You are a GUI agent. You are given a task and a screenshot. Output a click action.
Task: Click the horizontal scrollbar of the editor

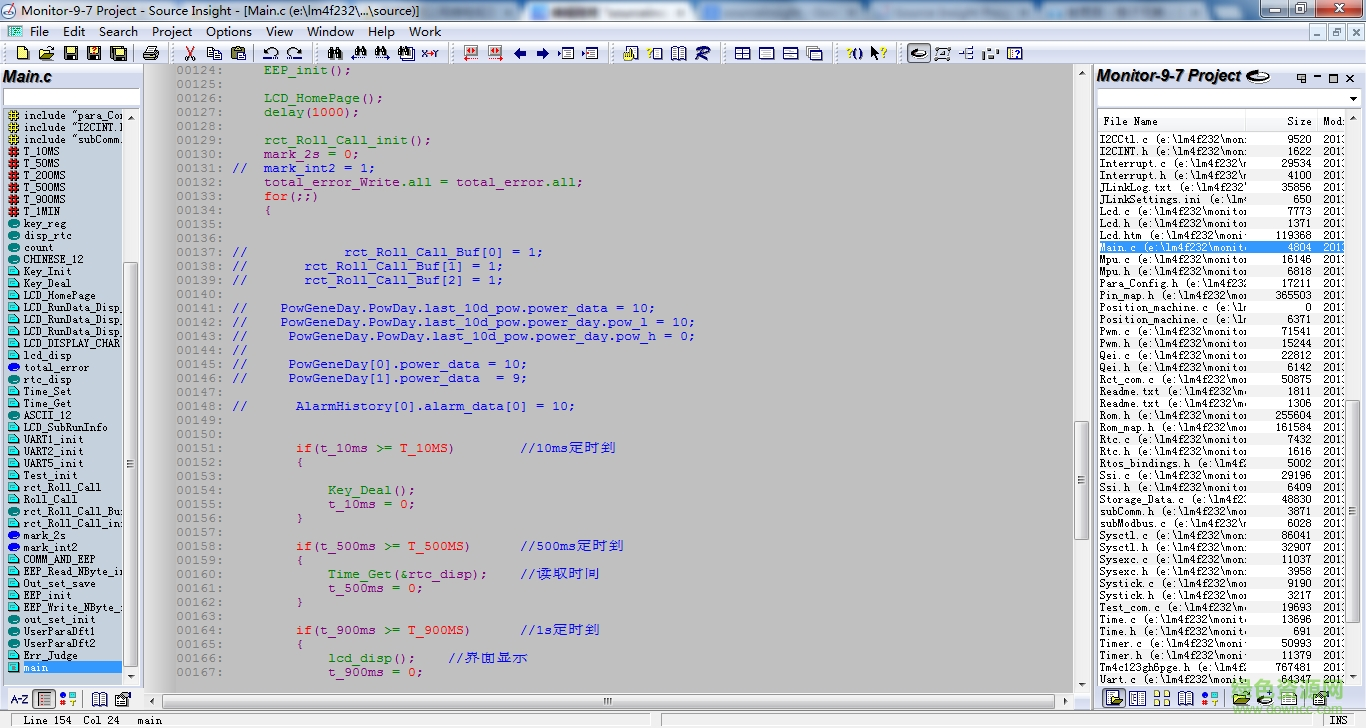[600, 701]
